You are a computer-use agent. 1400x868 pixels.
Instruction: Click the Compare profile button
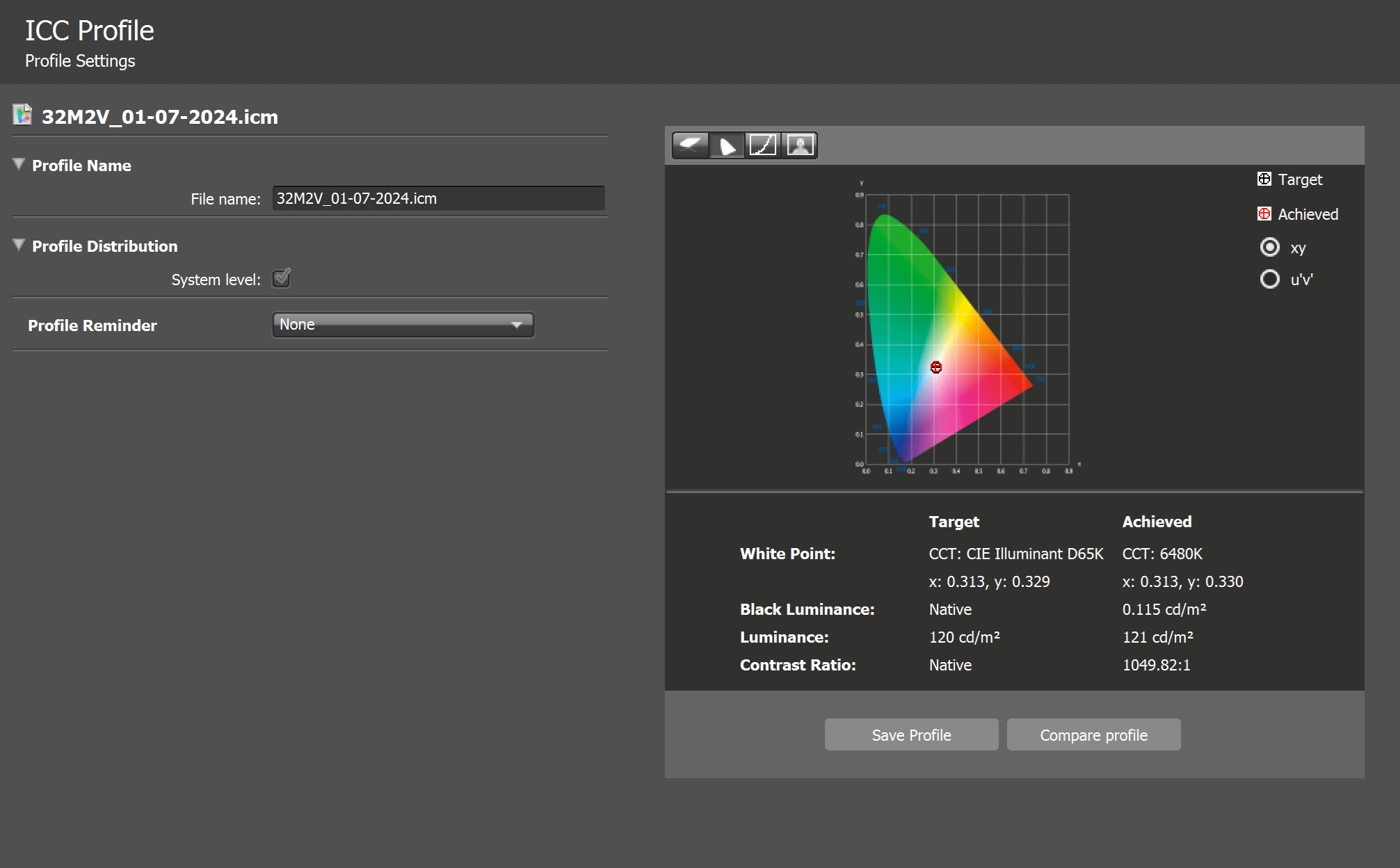(x=1093, y=735)
